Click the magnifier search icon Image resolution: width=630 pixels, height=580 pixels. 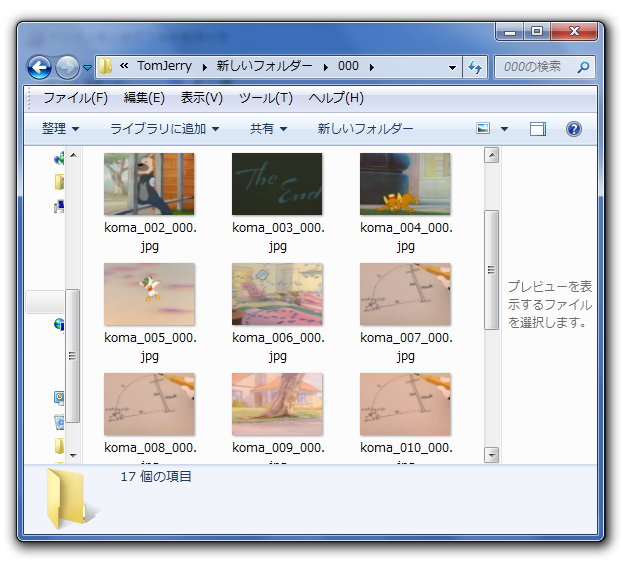pyautogui.click(x=583, y=67)
